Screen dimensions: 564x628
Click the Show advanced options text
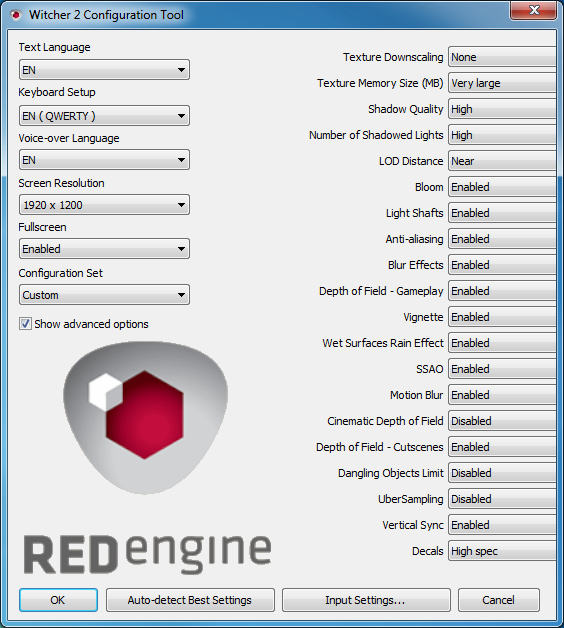click(x=91, y=324)
